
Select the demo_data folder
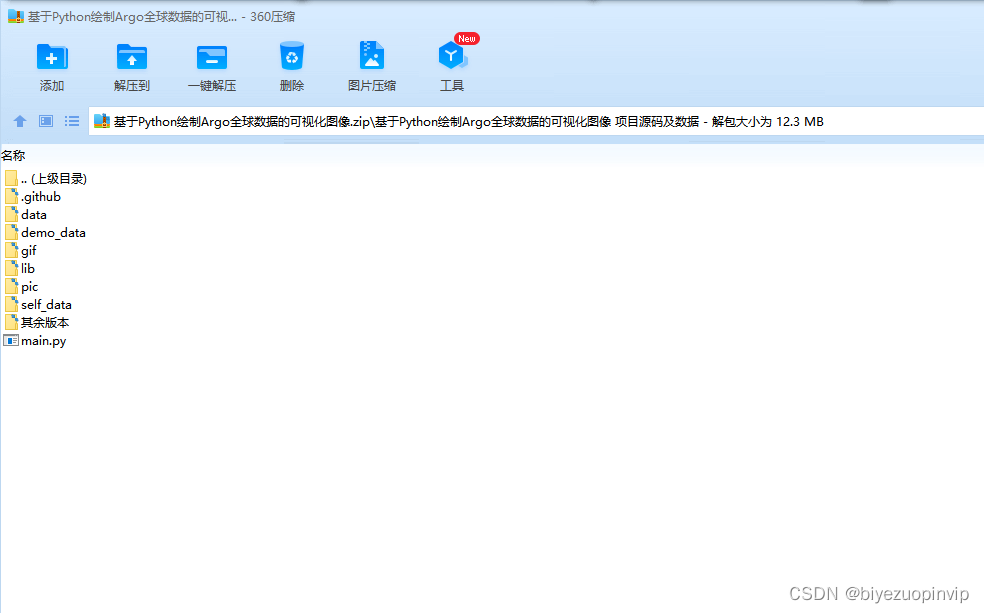45,233
